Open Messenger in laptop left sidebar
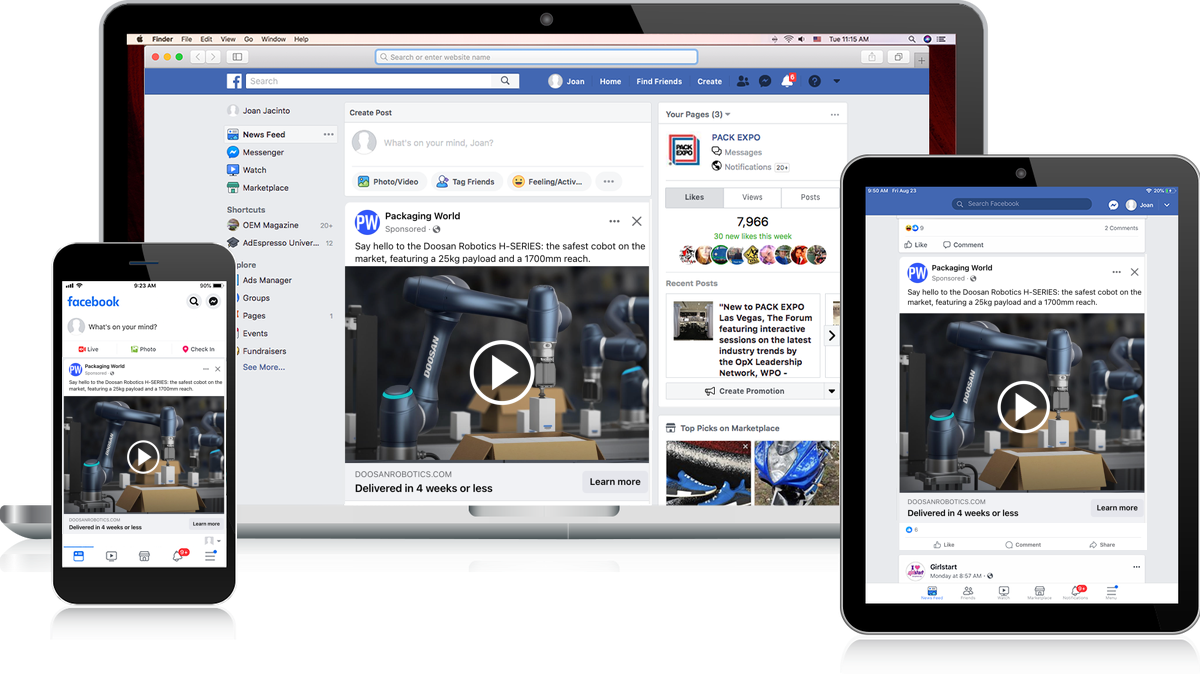1200x674 pixels. (256, 152)
